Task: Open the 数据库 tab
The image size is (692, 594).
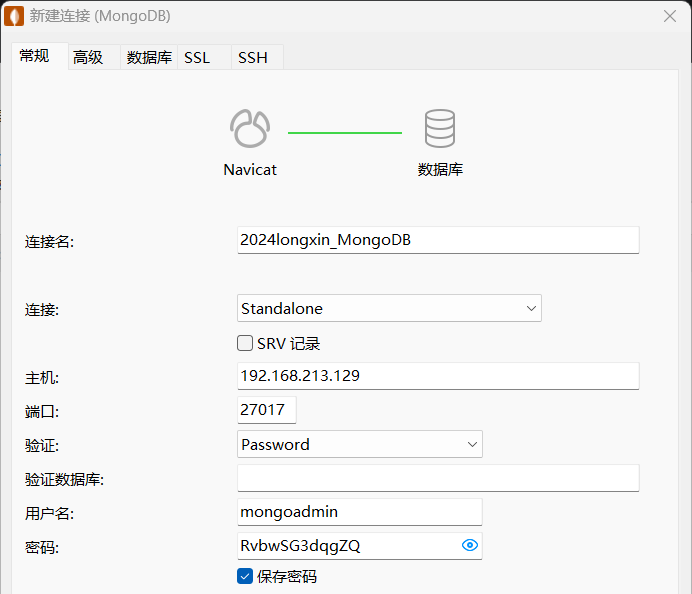Action: click(149, 57)
